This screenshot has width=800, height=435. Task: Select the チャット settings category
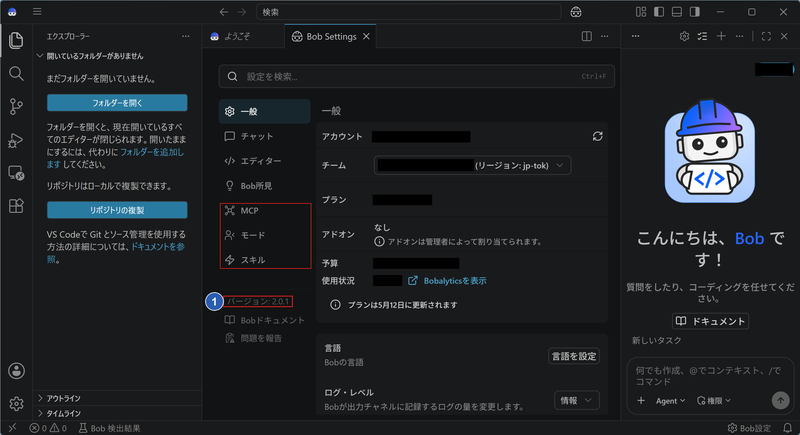point(264,136)
